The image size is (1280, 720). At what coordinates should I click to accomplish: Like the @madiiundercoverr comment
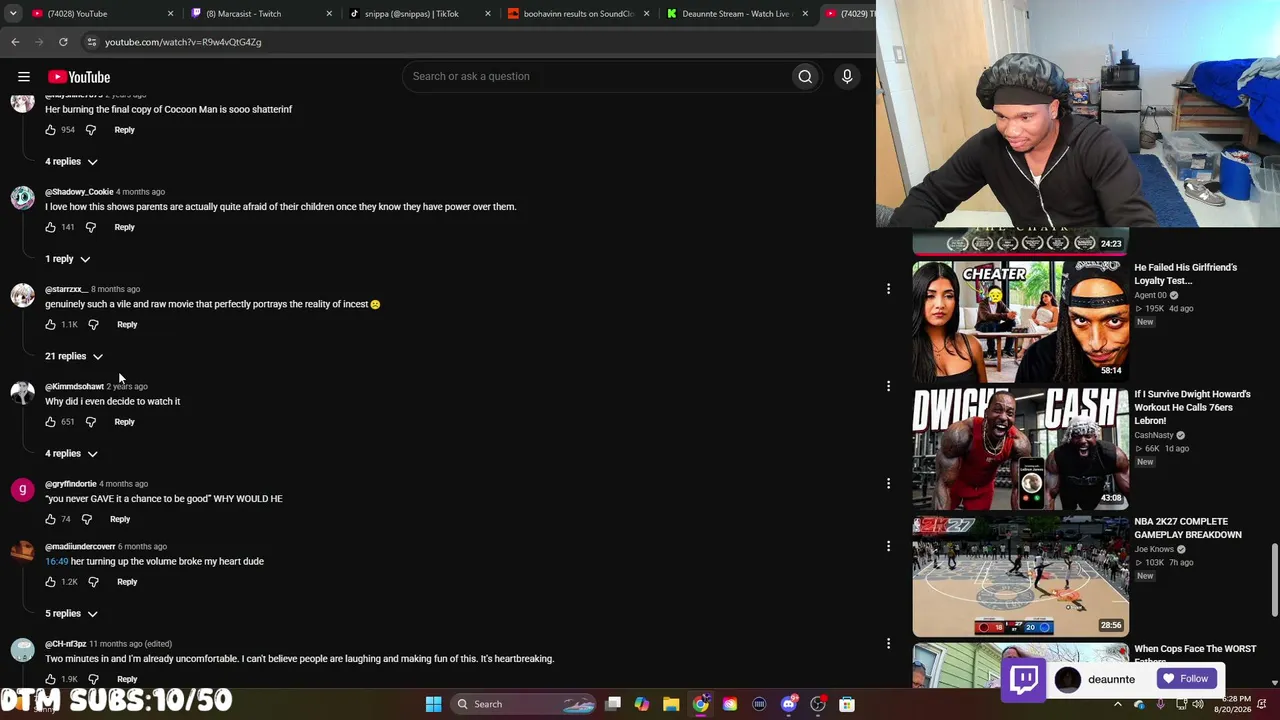tap(51, 582)
